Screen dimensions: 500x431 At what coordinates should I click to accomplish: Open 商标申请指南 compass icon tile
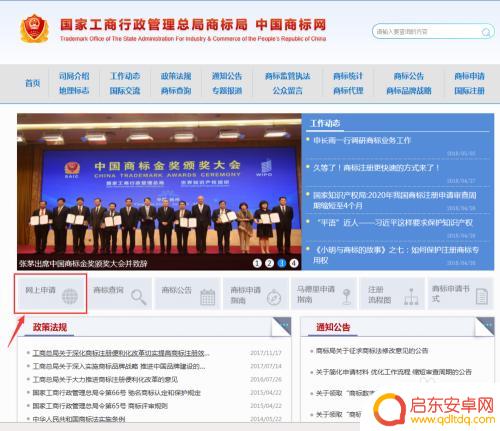click(x=256, y=294)
